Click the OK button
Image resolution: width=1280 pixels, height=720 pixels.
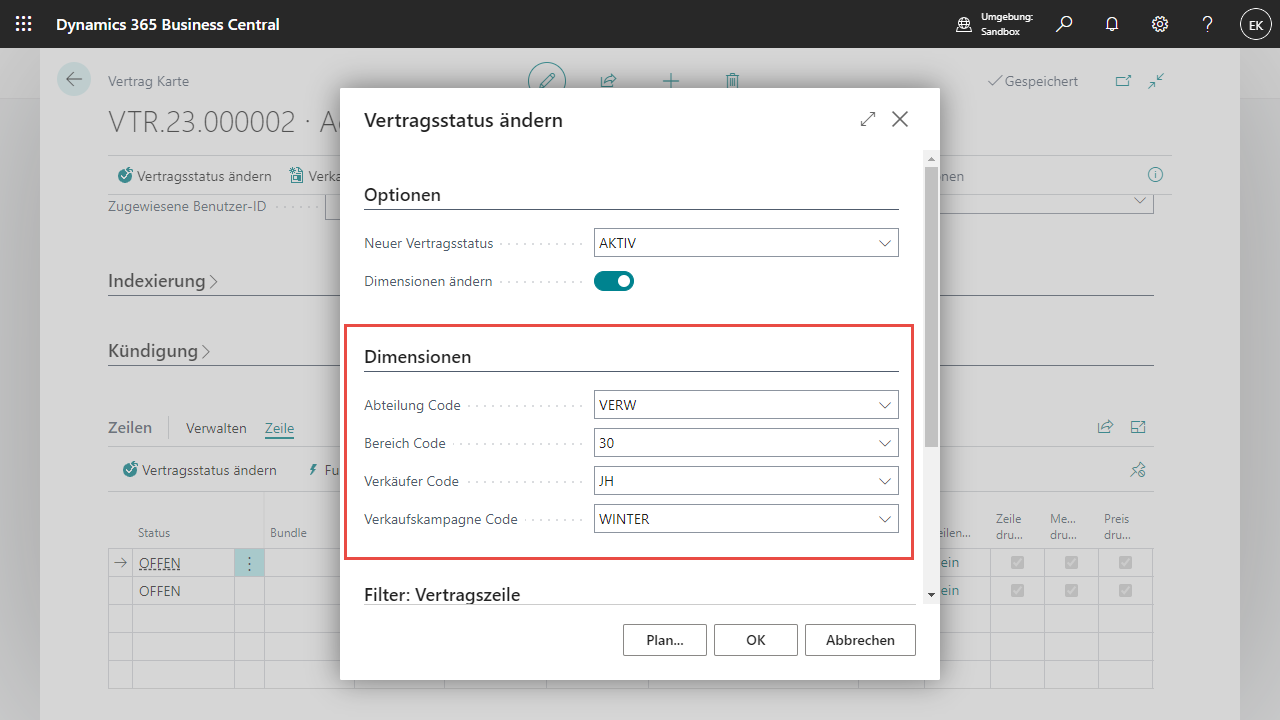(x=755, y=640)
